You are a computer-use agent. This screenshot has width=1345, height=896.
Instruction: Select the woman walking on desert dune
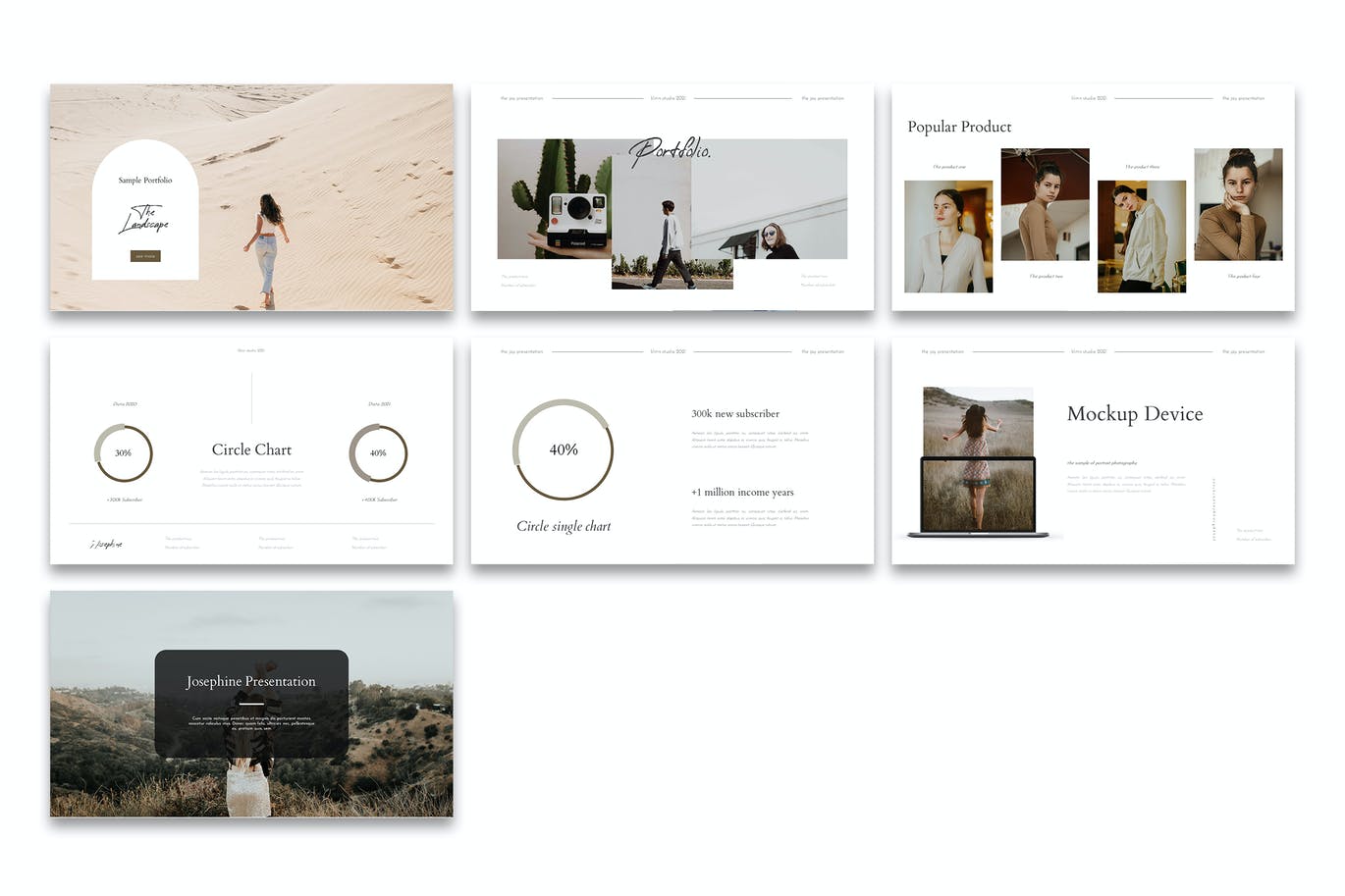[267, 245]
